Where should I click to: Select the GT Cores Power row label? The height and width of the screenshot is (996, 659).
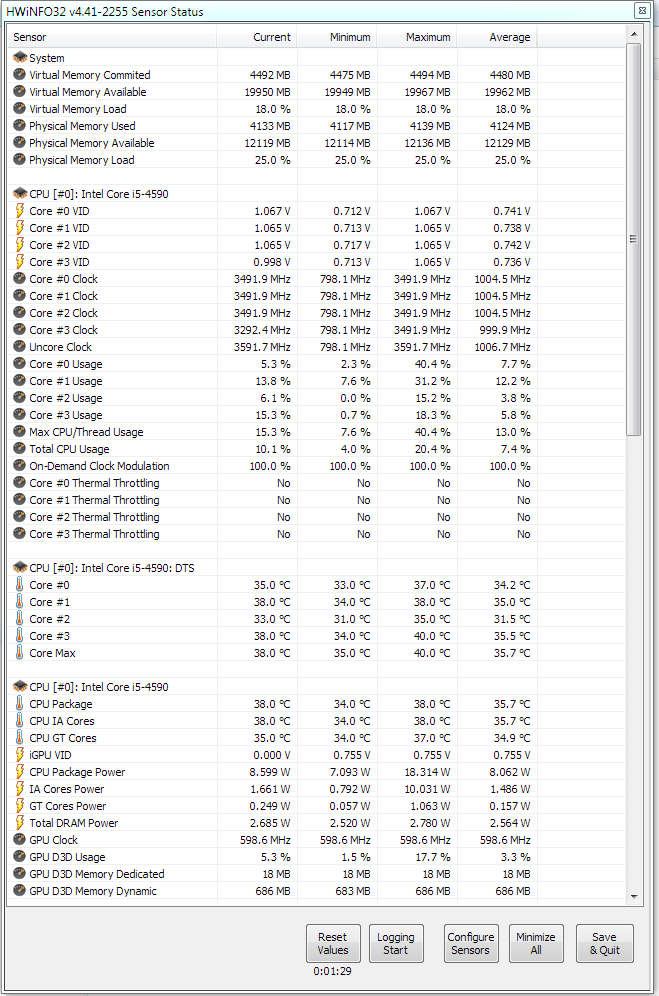coord(67,806)
